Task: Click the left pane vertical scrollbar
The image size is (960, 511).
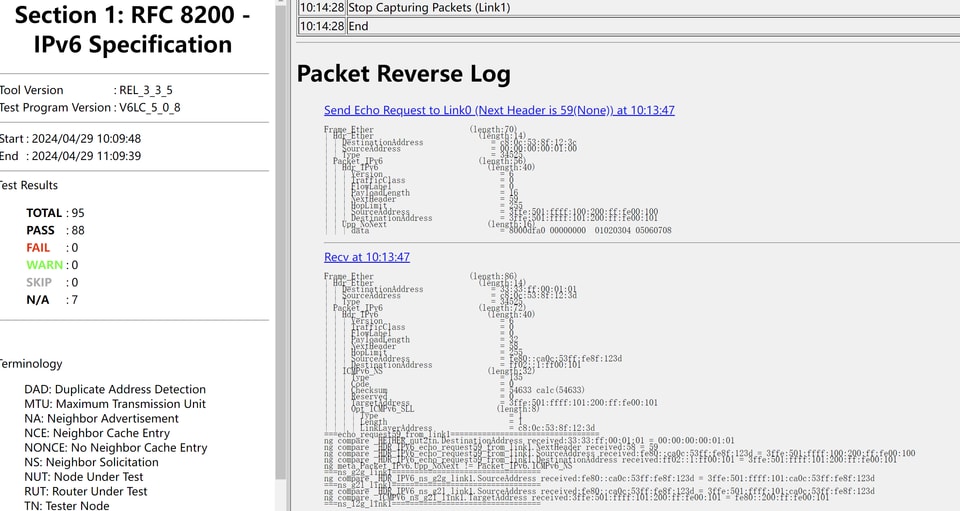Action: 281,250
